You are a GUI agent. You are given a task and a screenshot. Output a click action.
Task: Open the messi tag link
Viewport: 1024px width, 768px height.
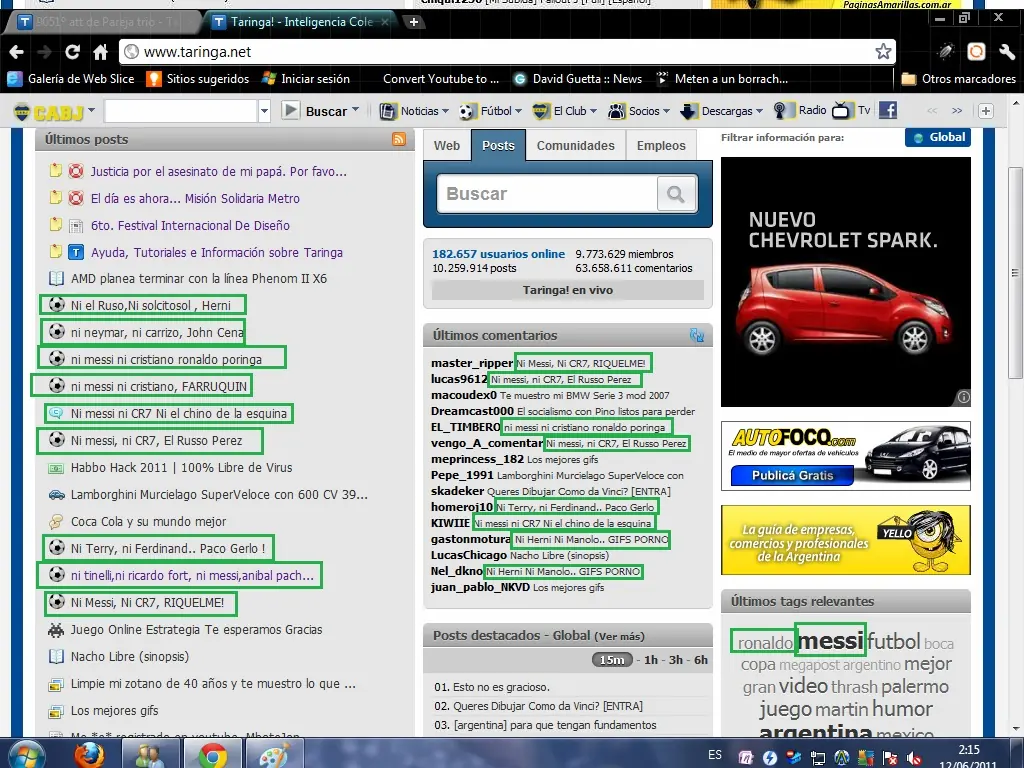[x=830, y=641]
